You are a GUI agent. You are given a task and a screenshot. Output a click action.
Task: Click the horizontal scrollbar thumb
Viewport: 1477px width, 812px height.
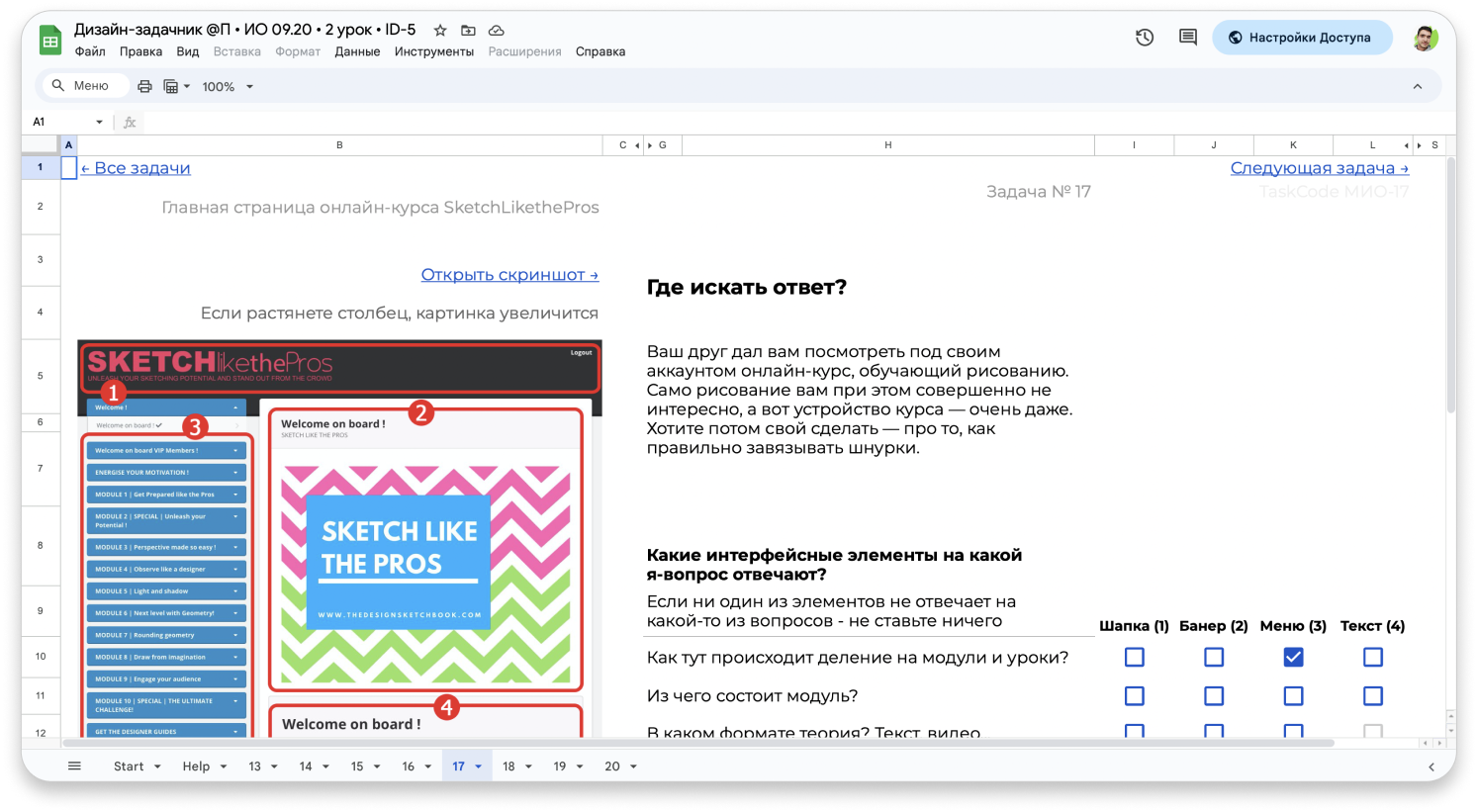(x=698, y=743)
